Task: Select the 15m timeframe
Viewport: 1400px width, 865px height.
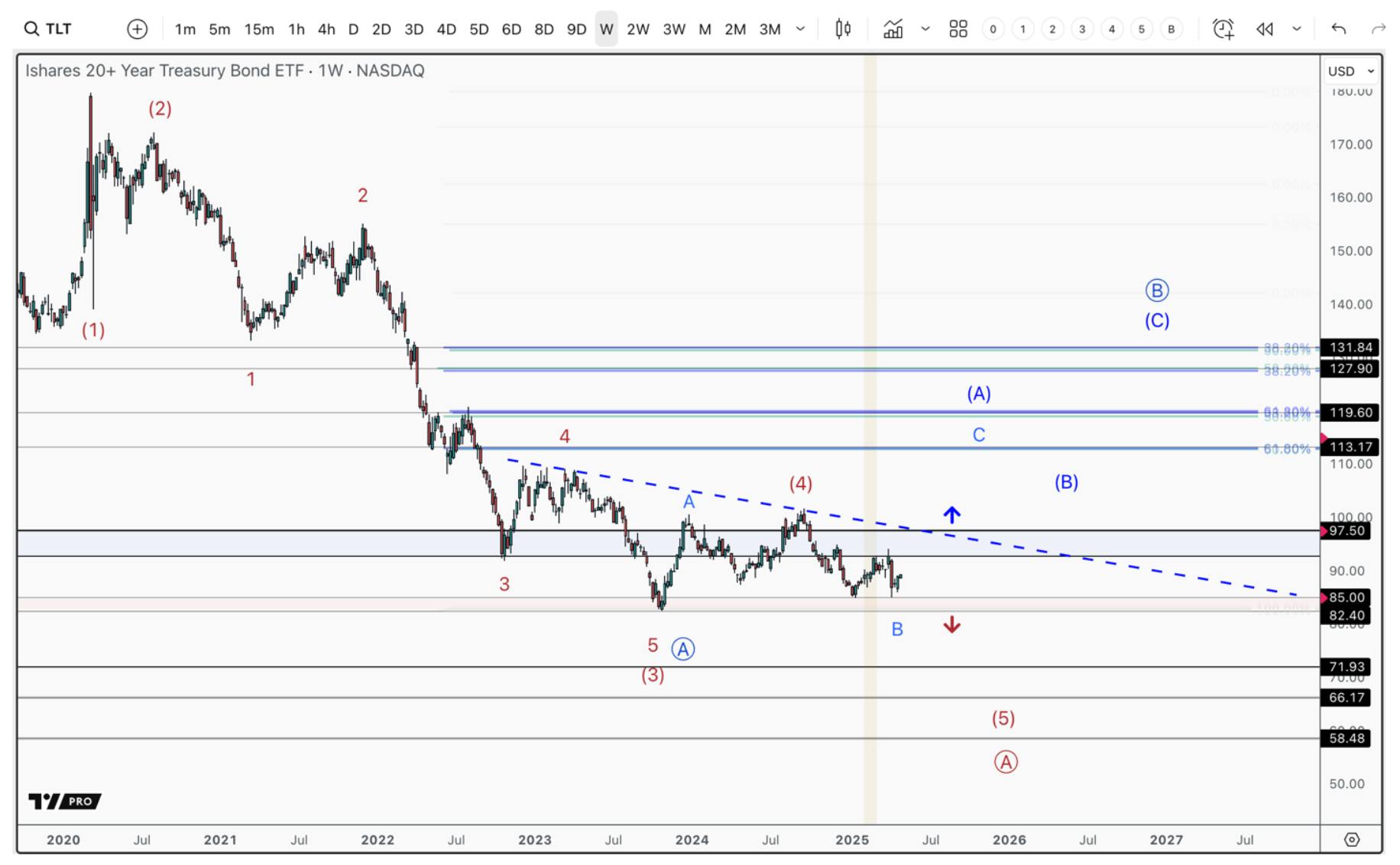Action: tap(259, 29)
